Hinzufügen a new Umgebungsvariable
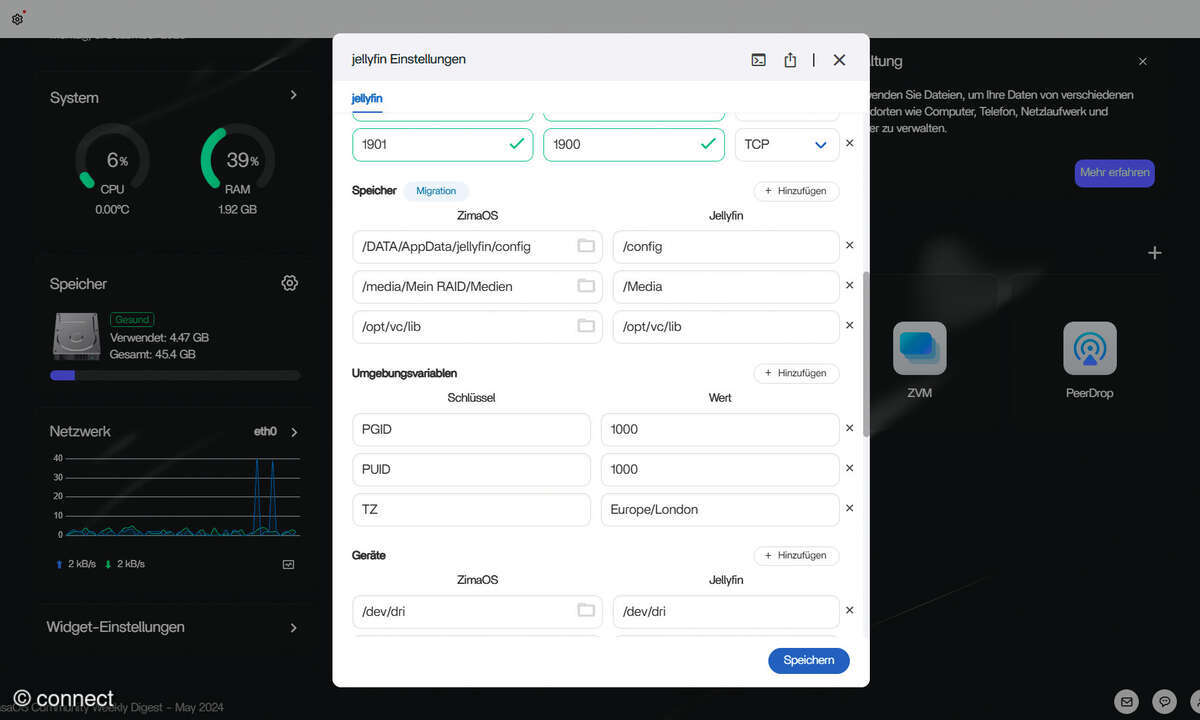 (796, 372)
